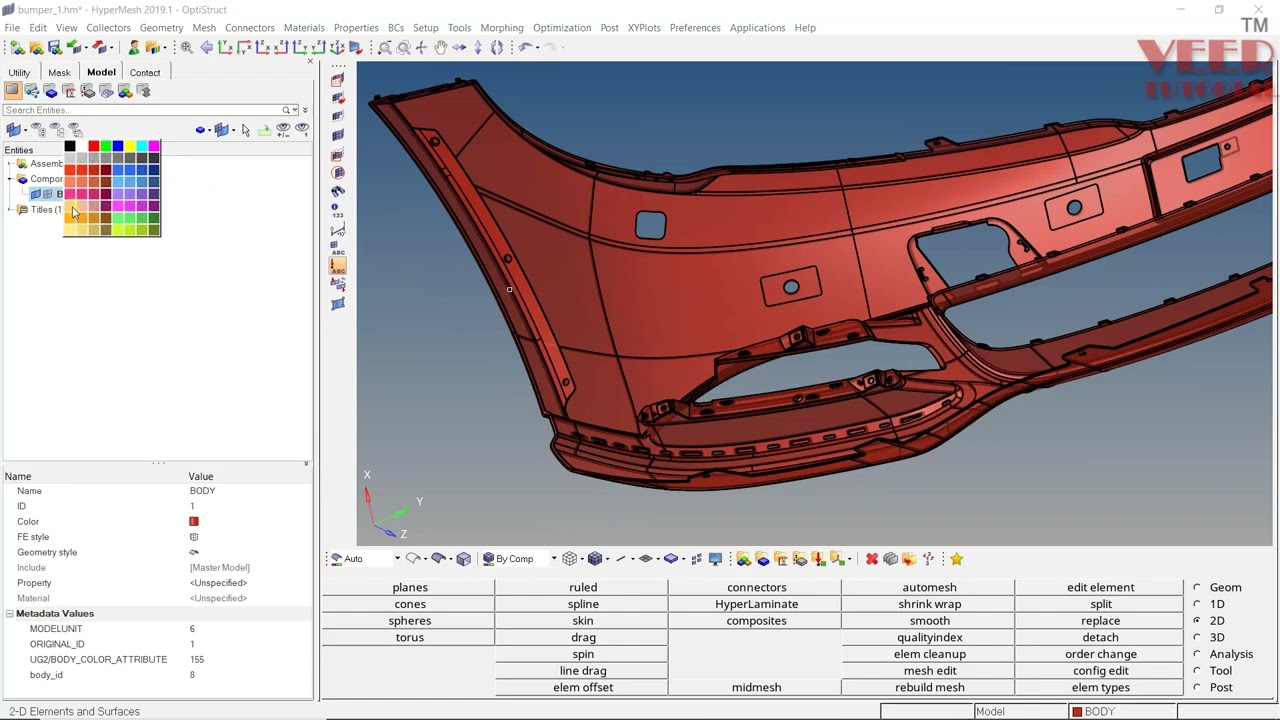Open the Material value dropdown
This screenshot has height=720, width=1280.
[250, 598]
